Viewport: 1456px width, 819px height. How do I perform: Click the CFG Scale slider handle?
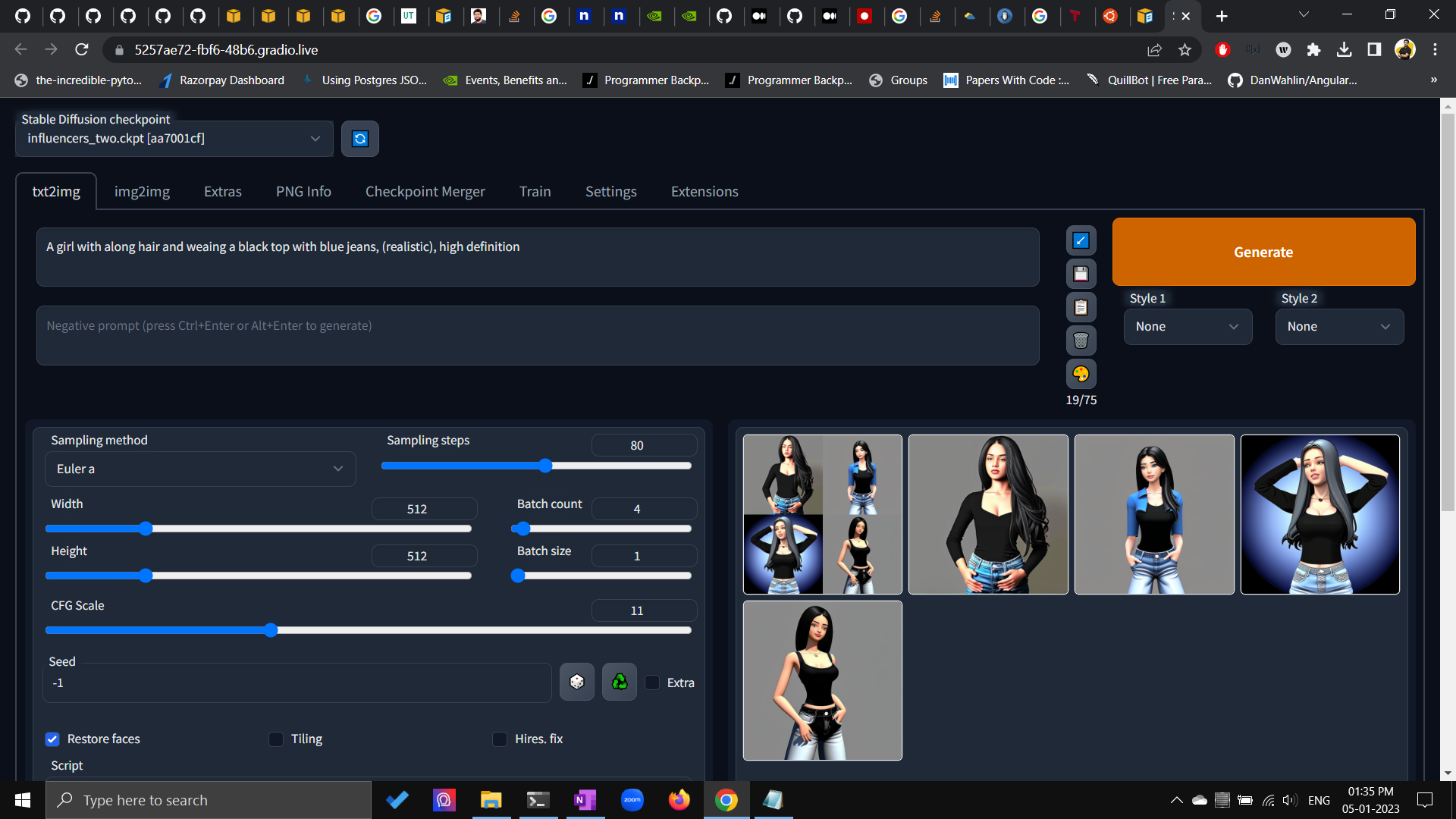click(x=271, y=630)
